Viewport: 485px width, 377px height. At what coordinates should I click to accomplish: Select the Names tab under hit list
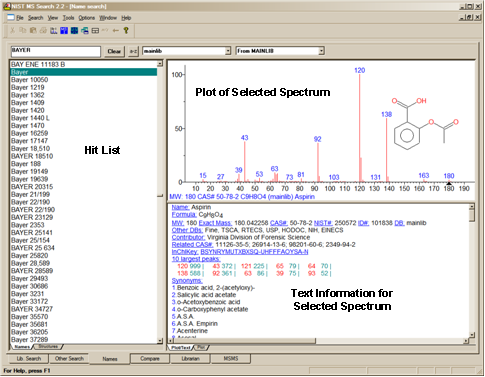pos(22,347)
